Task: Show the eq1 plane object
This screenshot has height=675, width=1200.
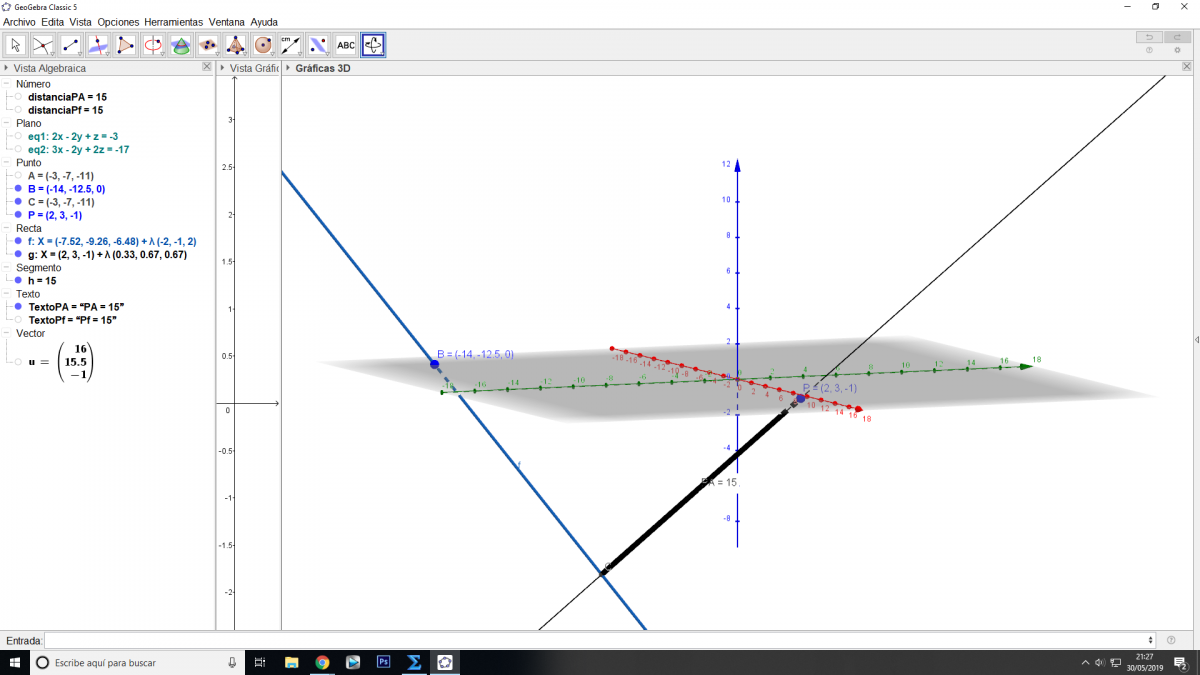Action: [18, 136]
